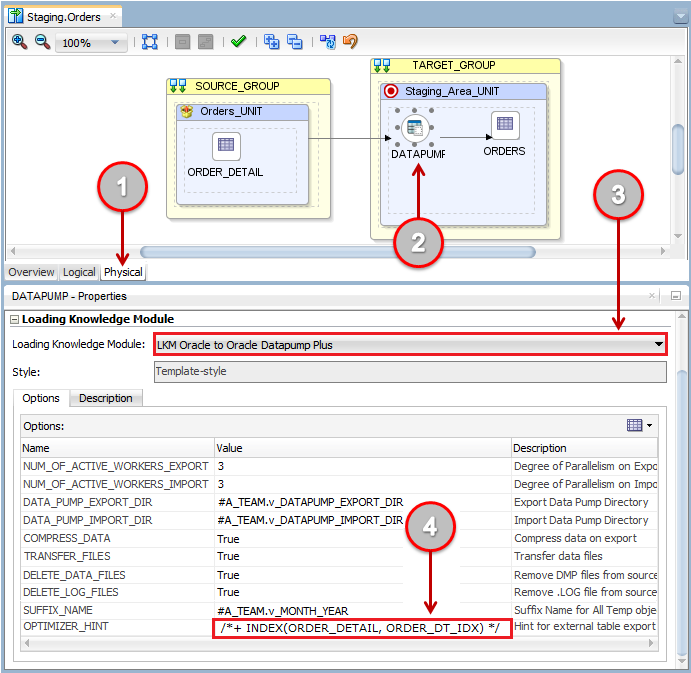This screenshot has width=691, height=673.
Task: Validate the mapping with green checkmark
Action: pyautogui.click(x=238, y=42)
